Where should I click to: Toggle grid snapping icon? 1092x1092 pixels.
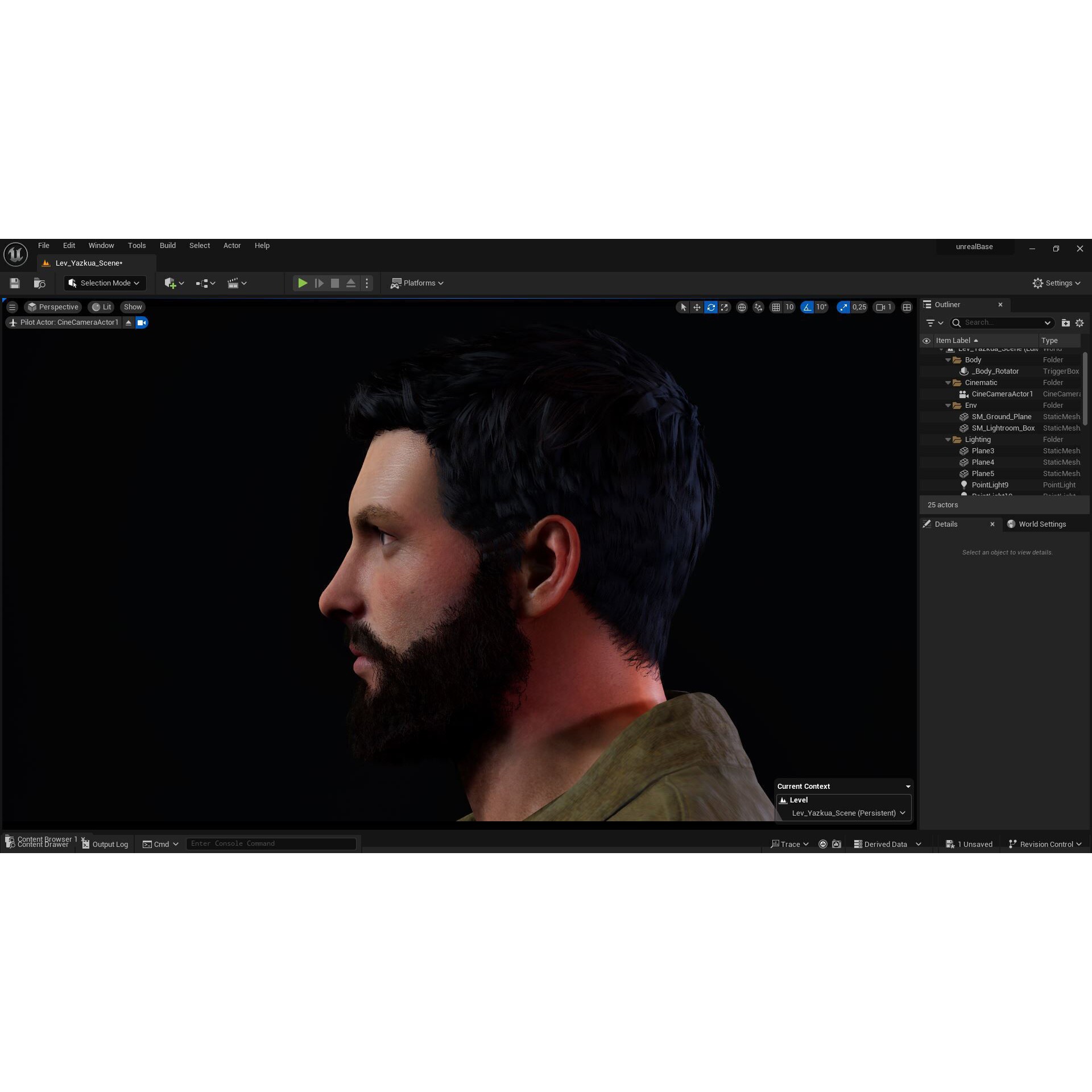pos(776,307)
